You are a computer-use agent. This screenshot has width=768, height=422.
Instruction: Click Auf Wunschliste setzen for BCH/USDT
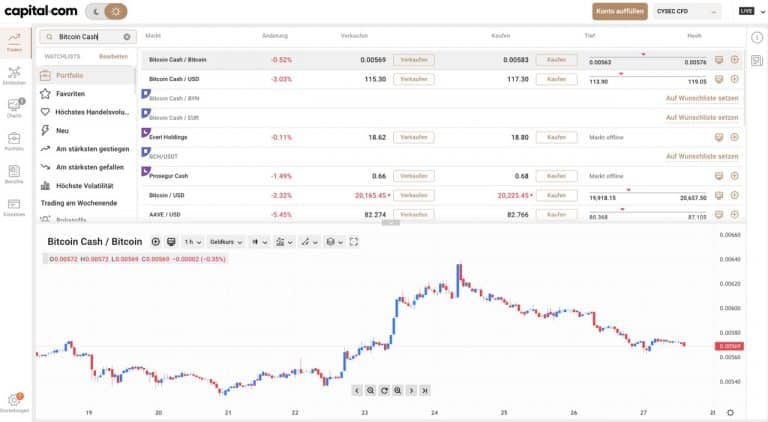click(701, 156)
